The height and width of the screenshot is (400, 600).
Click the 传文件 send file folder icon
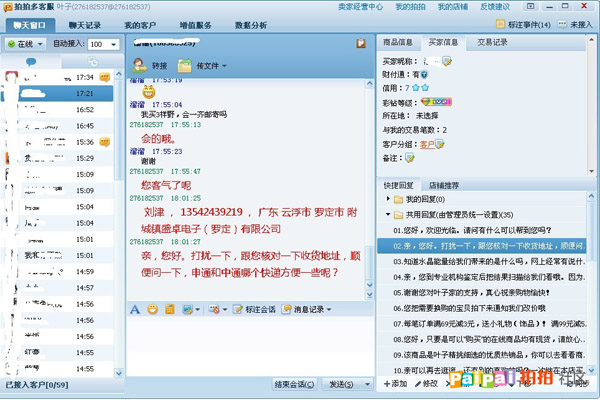tap(184, 66)
